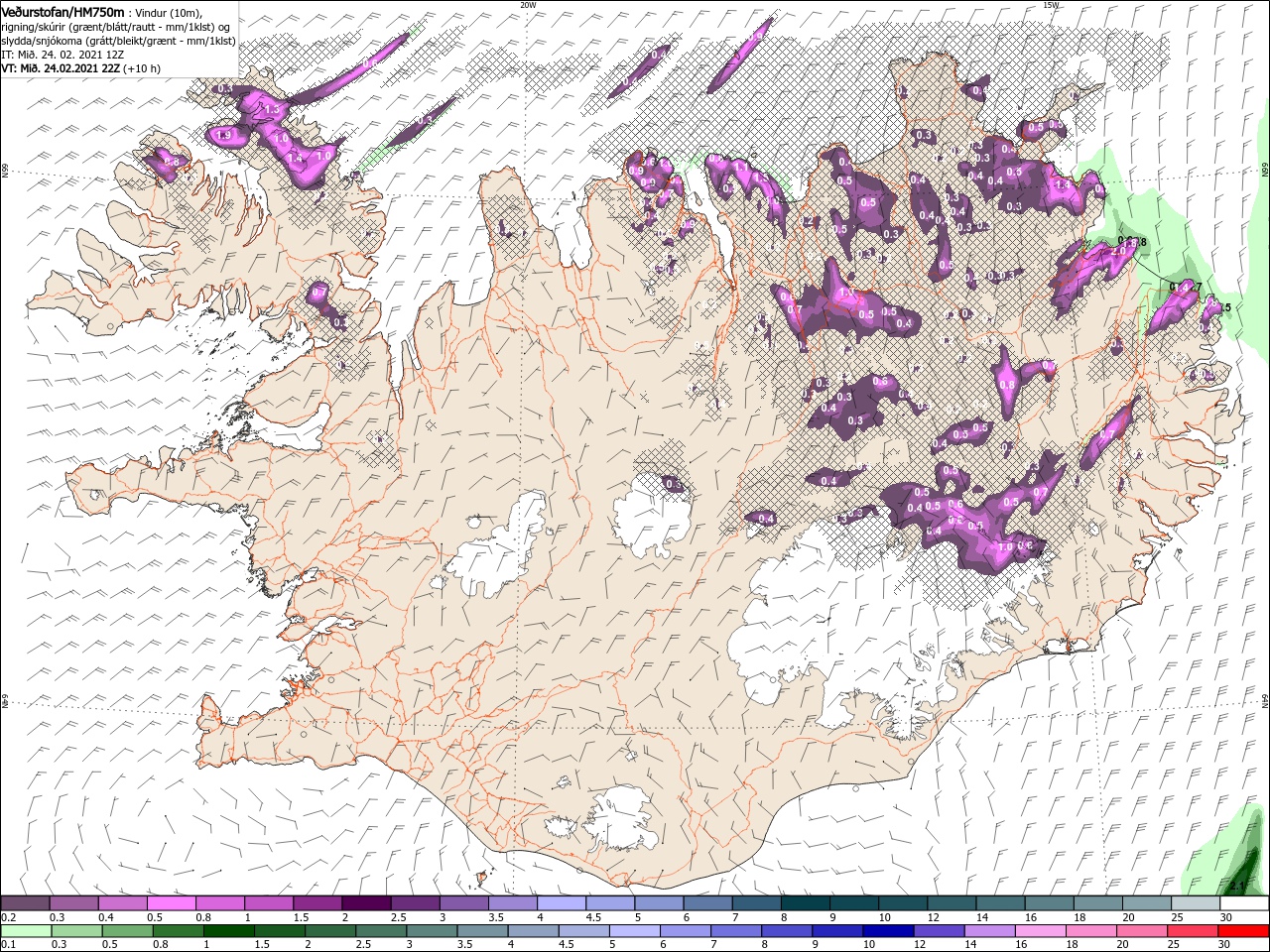Screen dimensions: 1270x952
Task: Select the light violet 14 rain scale swatch
Action: [989, 931]
